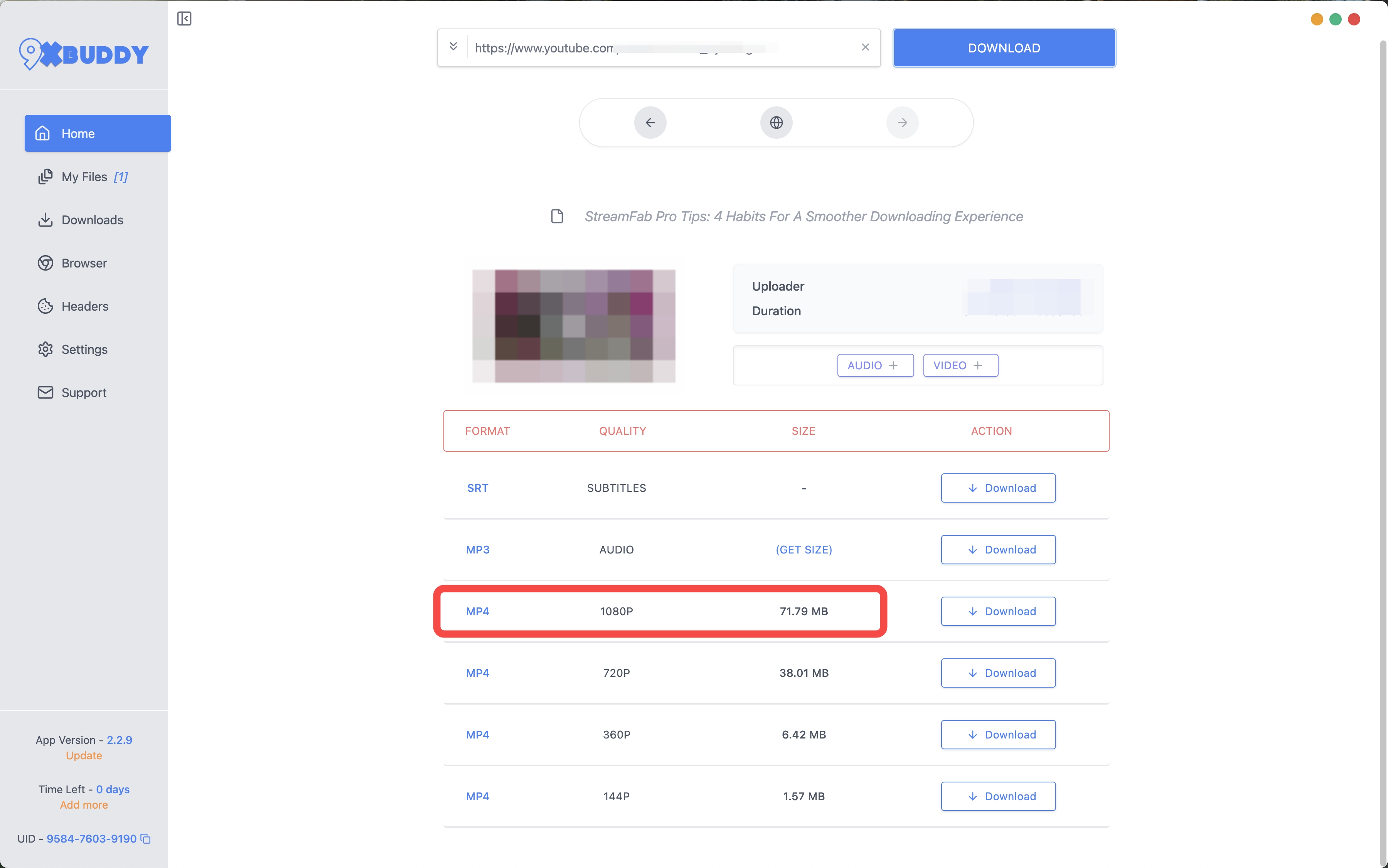The image size is (1388, 868).
Task: Click the [1] count next to My Files
Action: coord(121,177)
